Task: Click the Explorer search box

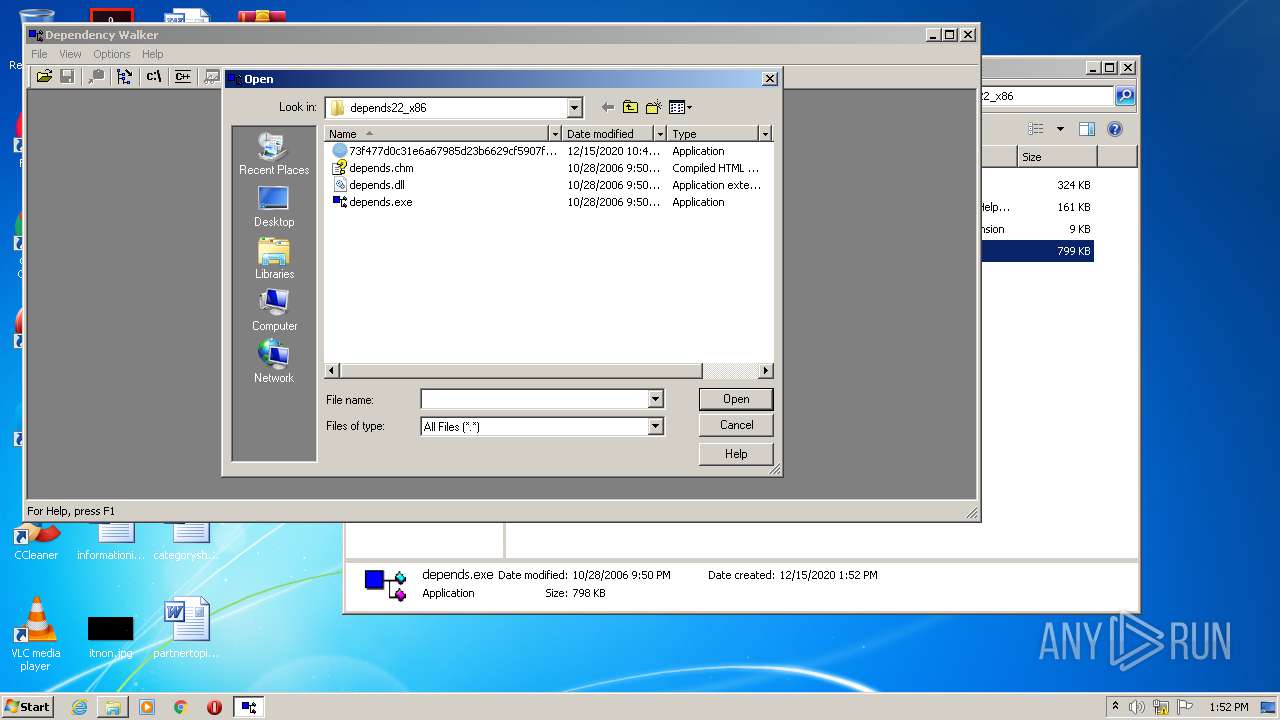Action: (1046, 96)
